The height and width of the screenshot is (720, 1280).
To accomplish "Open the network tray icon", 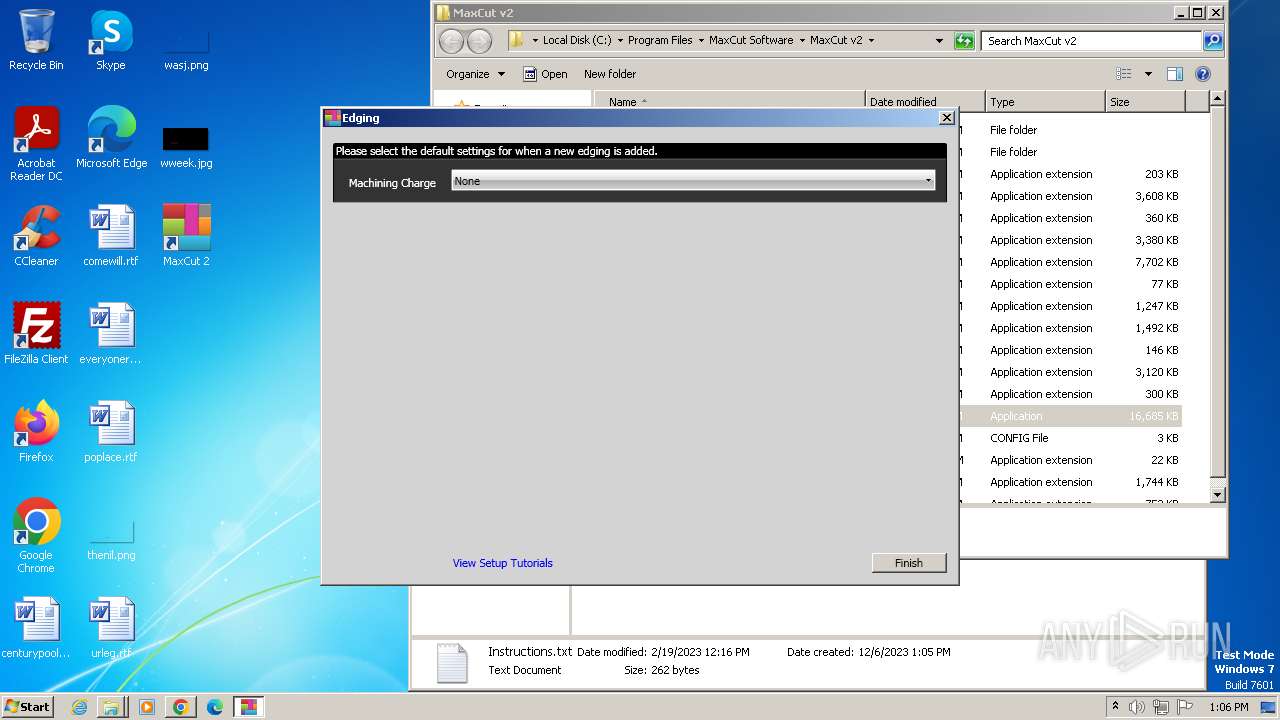I will pos(1161,707).
